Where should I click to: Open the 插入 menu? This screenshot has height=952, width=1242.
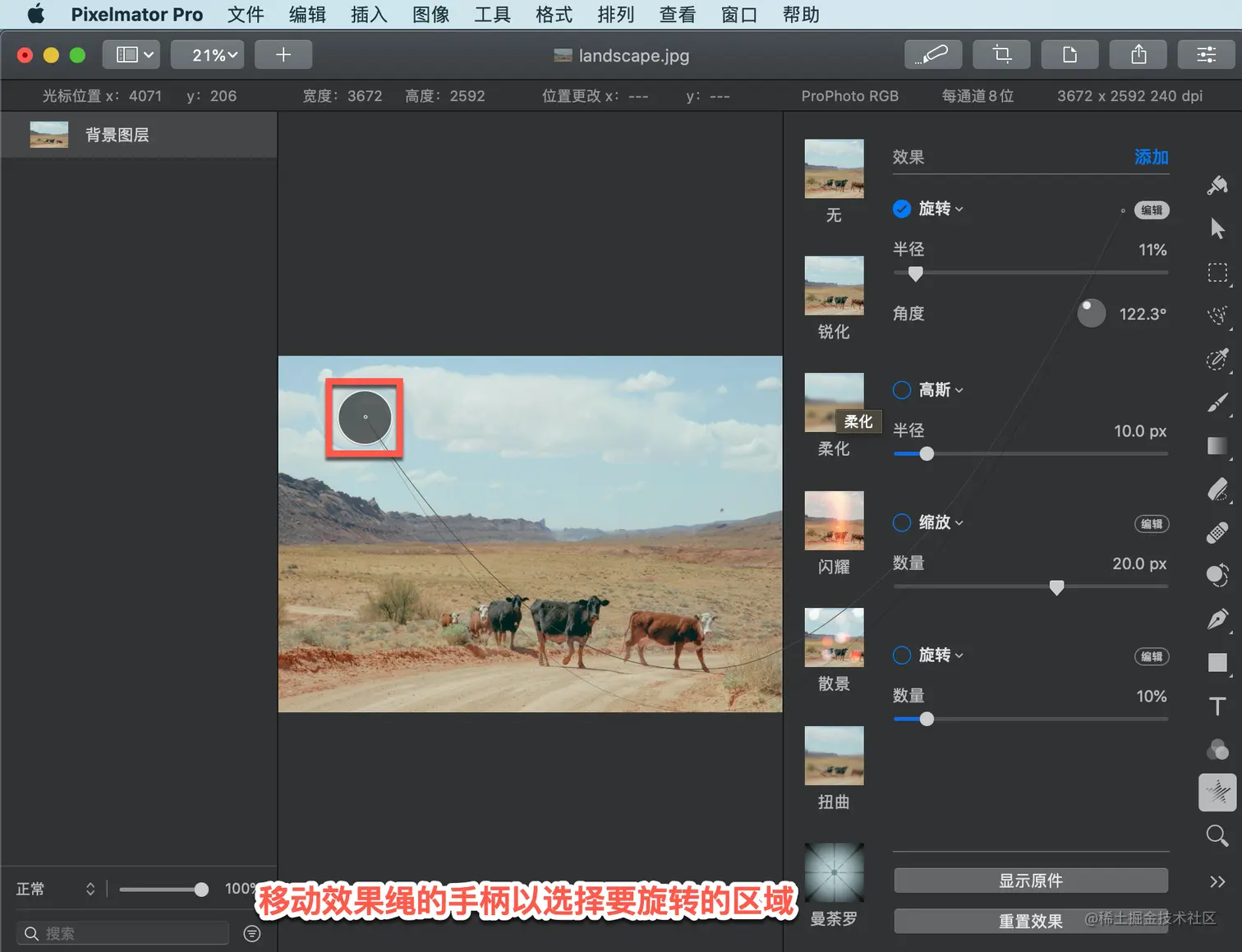(369, 15)
